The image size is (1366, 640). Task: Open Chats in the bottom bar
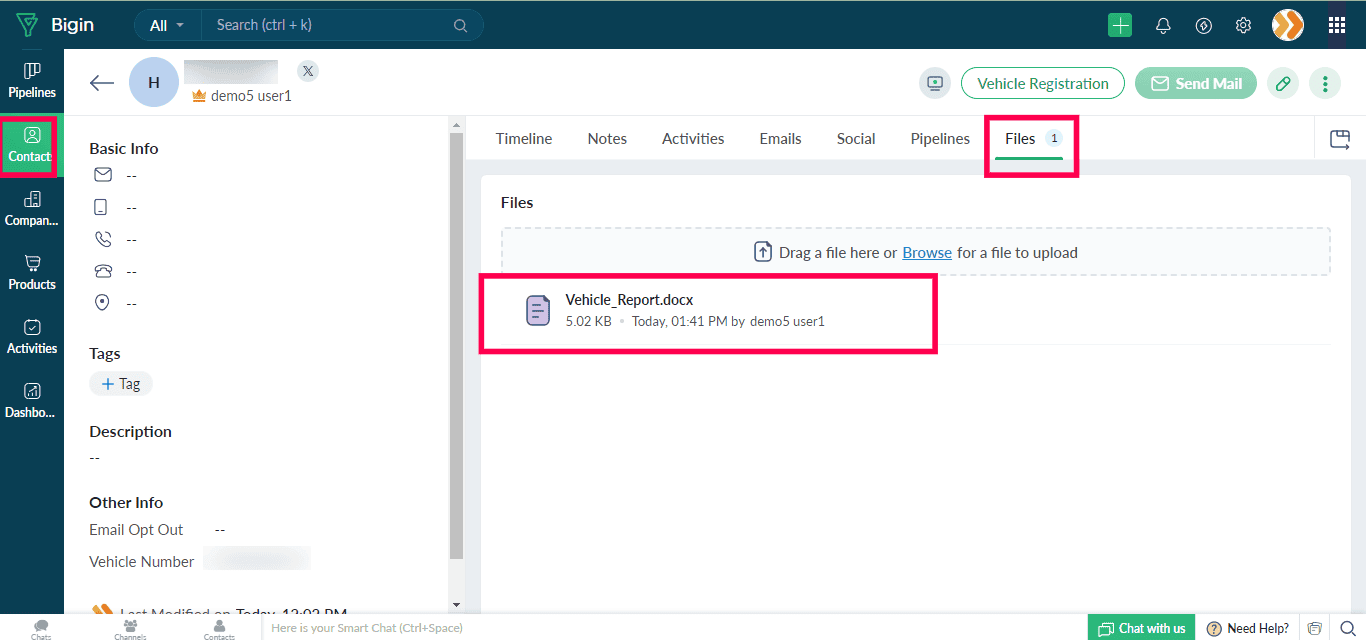[41, 628]
